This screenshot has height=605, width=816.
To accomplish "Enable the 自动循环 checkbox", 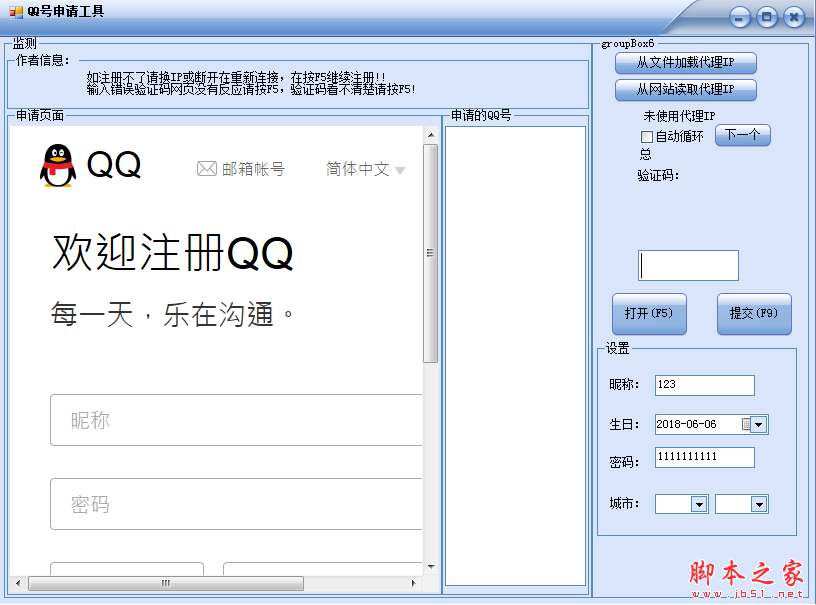I will [x=647, y=136].
